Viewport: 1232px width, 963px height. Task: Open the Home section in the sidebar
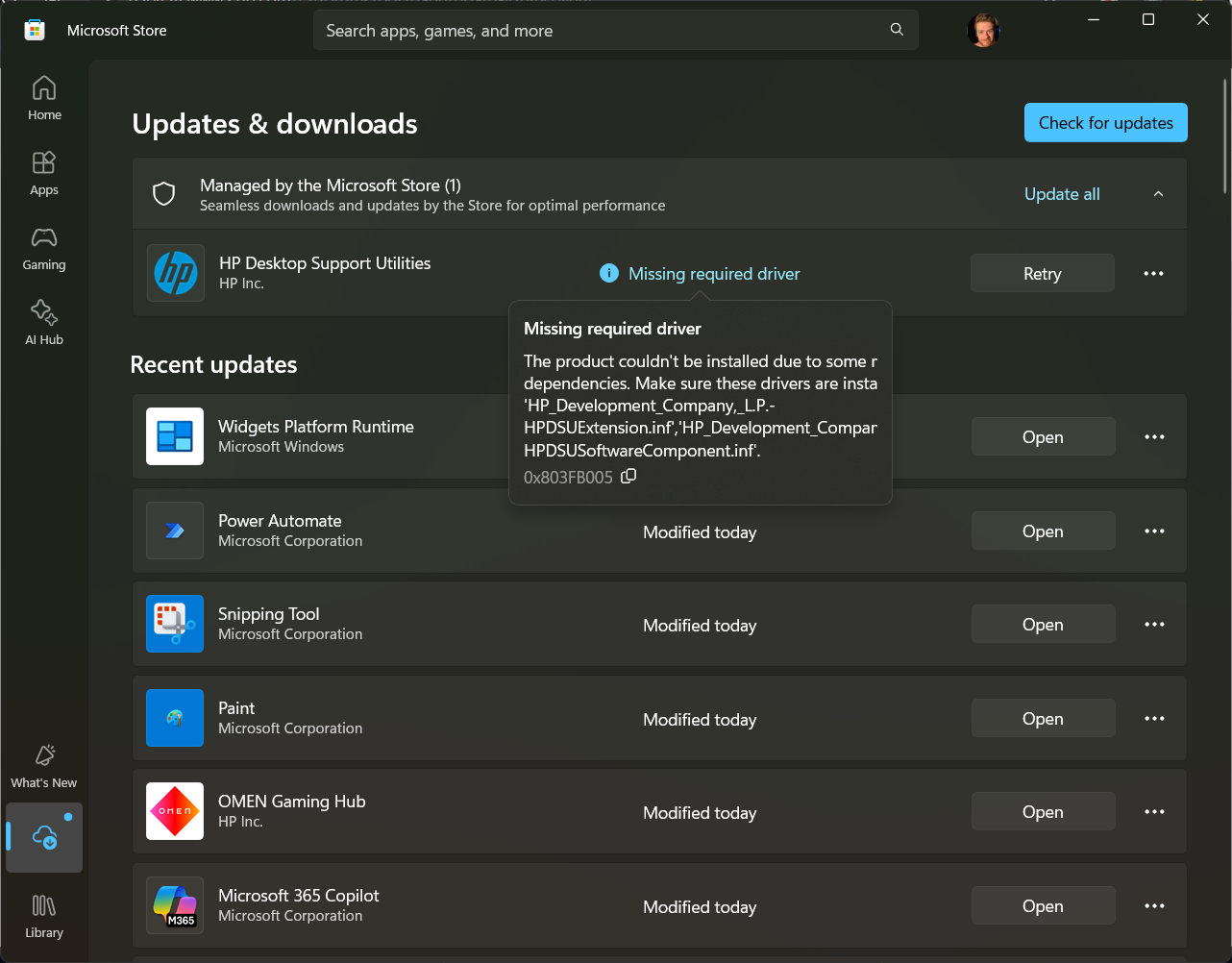point(43,95)
